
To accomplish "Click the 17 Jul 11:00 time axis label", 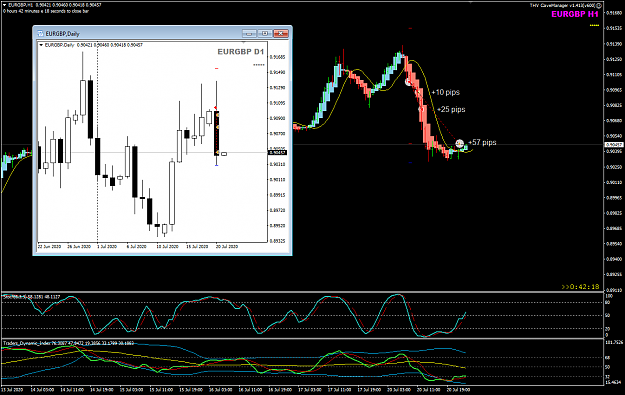I will [x=340, y=389].
